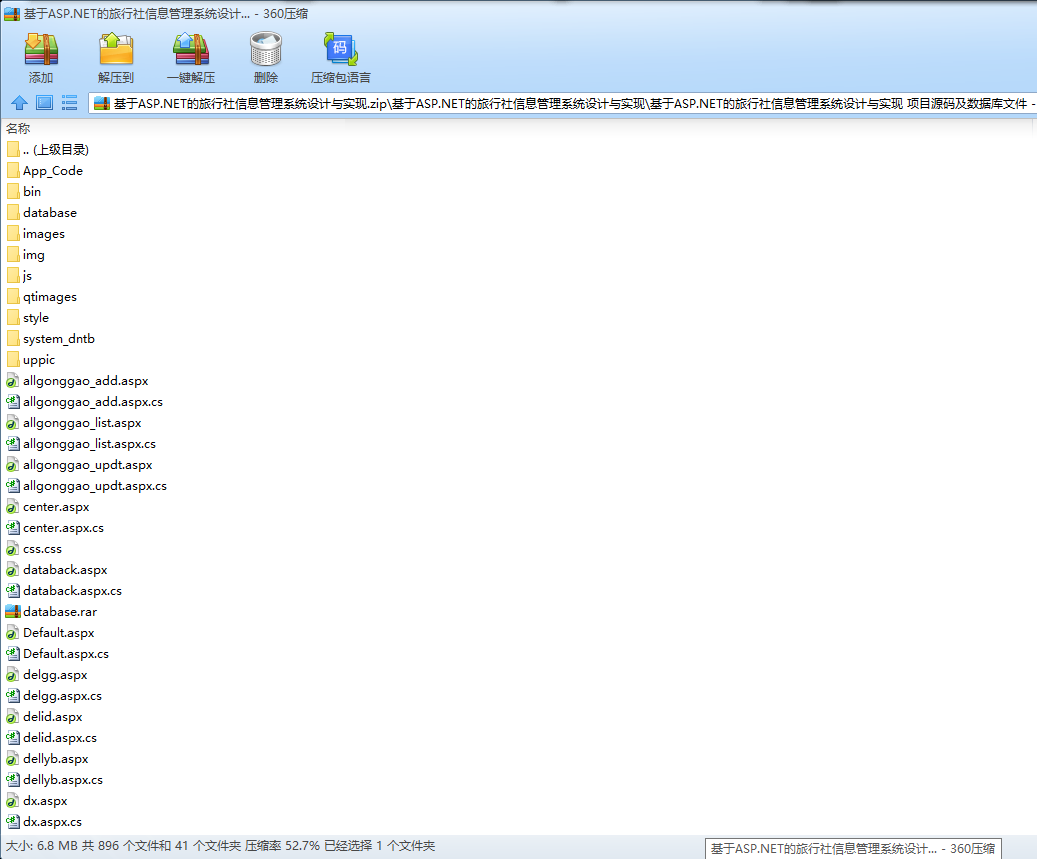Select the qtimages folder icon
This screenshot has height=859, width=1037.
[x=13, y=297]
